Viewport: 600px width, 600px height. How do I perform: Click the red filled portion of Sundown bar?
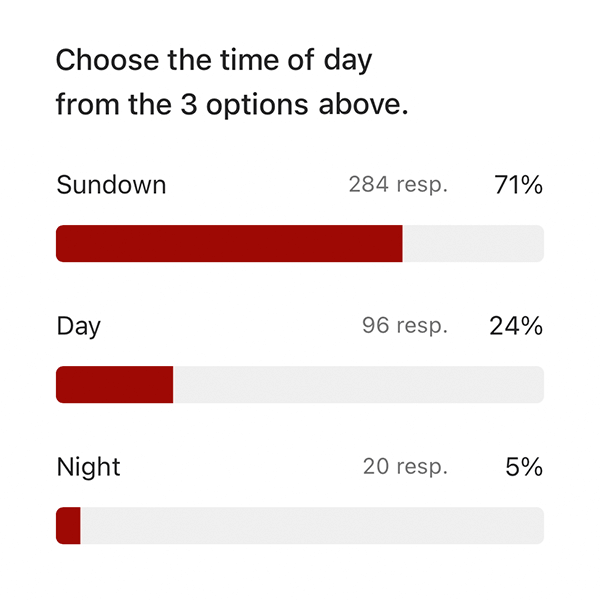(x=229, y=244)
